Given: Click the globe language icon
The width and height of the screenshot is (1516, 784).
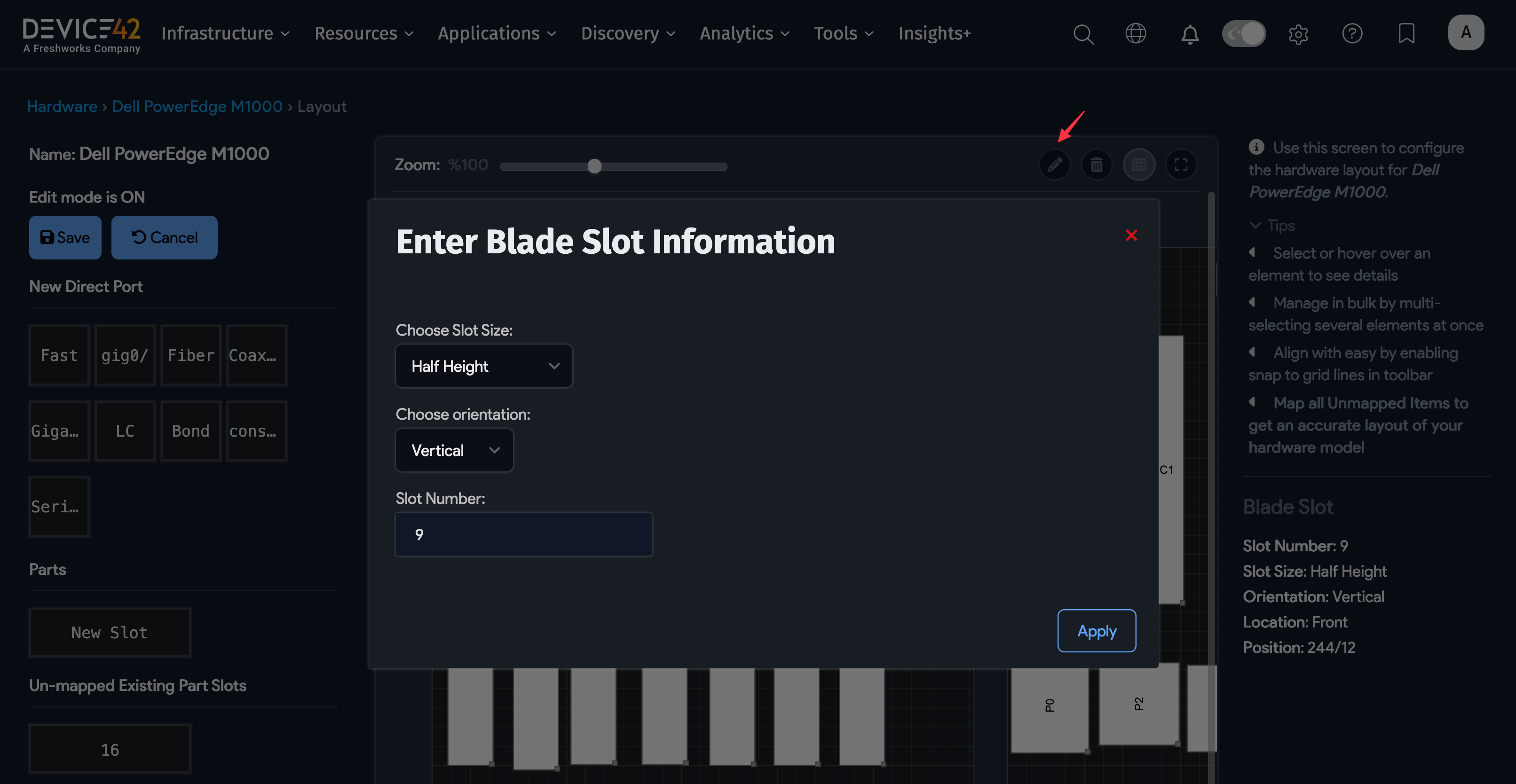Looking at the screenshot, I should pos(1136,33).
